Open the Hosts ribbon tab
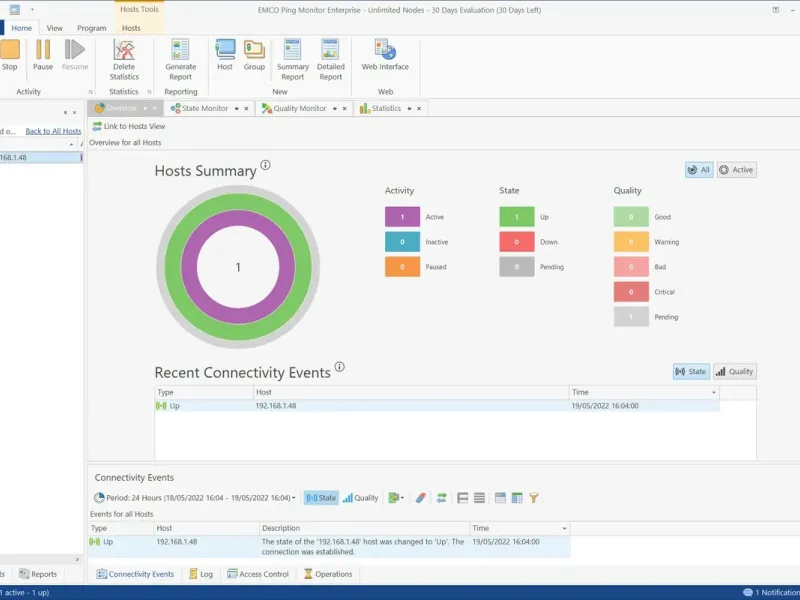The height and width of the screenshot is (600, 800). tap(131, 28)
